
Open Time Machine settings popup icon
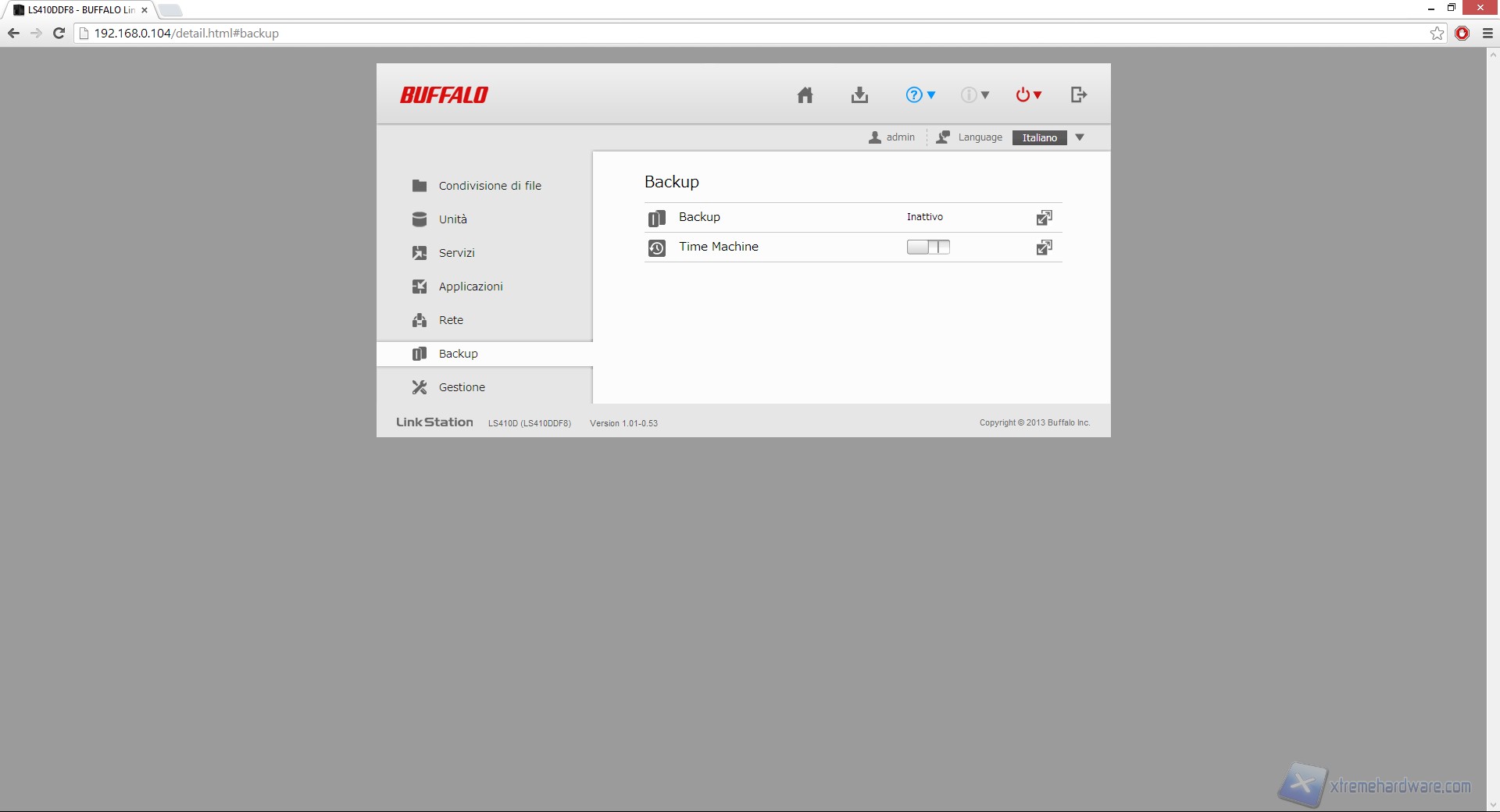[x=1044, y=248]
